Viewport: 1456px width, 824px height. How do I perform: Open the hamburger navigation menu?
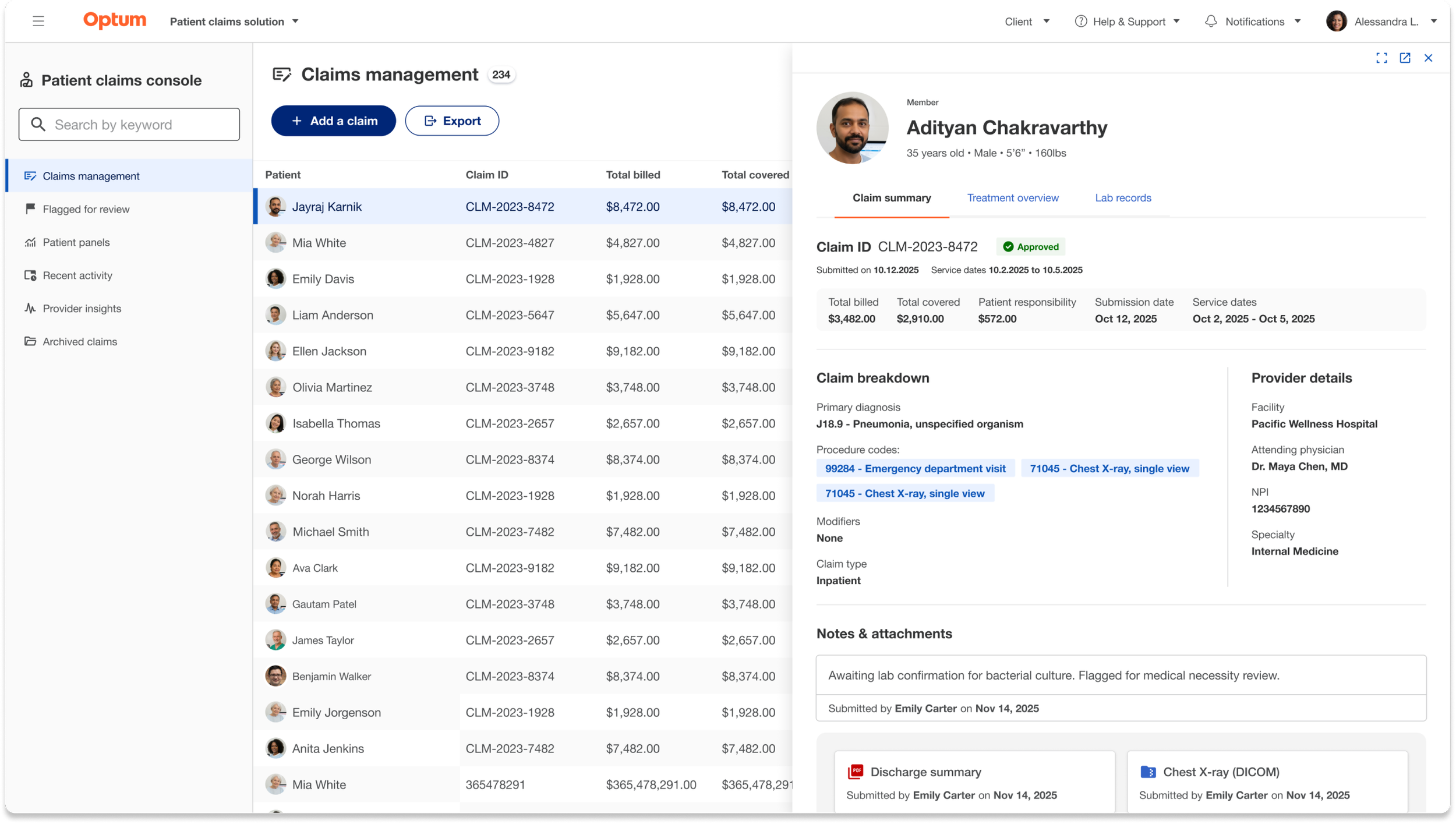click(38, 22)
